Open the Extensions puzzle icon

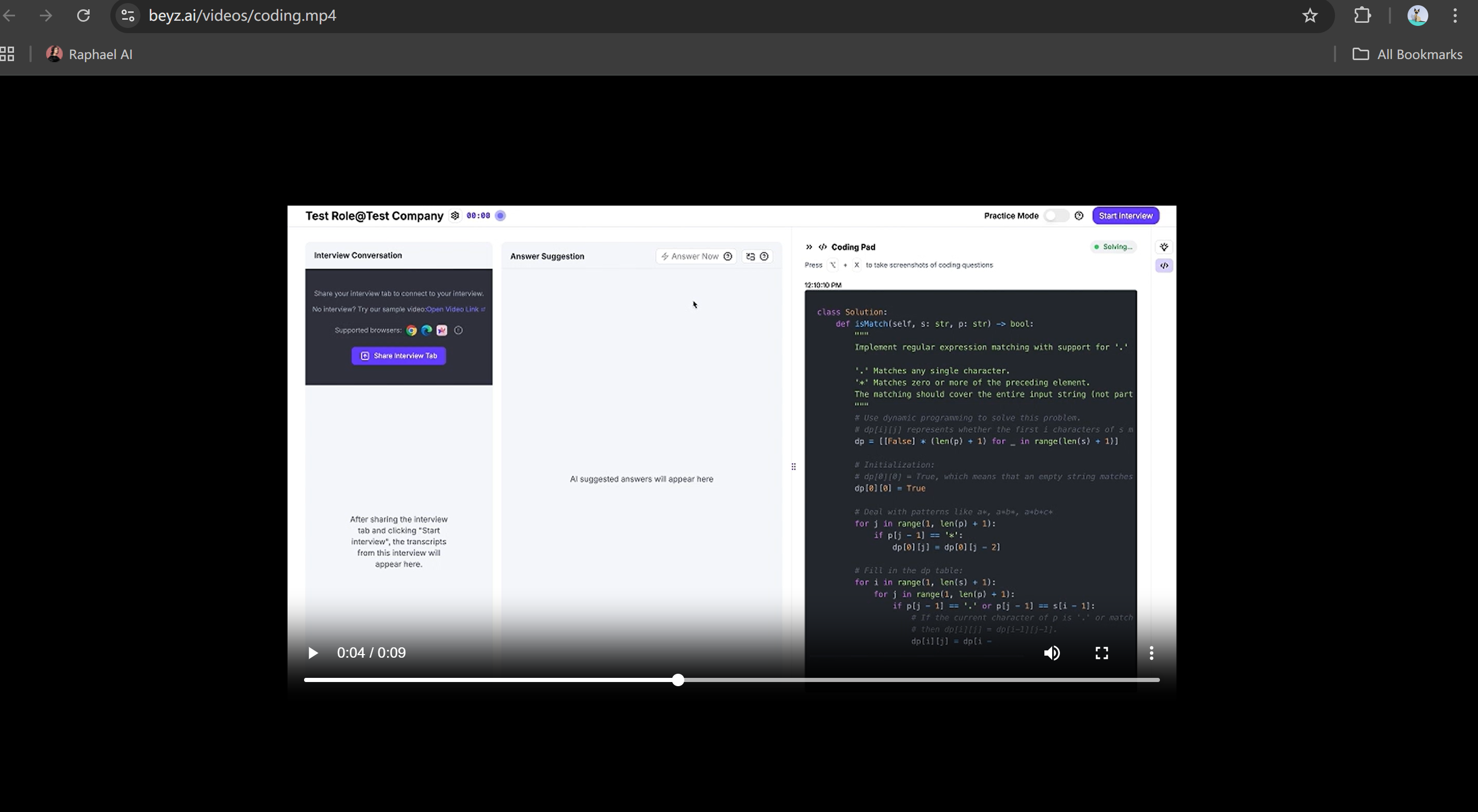coord(1362,16)
